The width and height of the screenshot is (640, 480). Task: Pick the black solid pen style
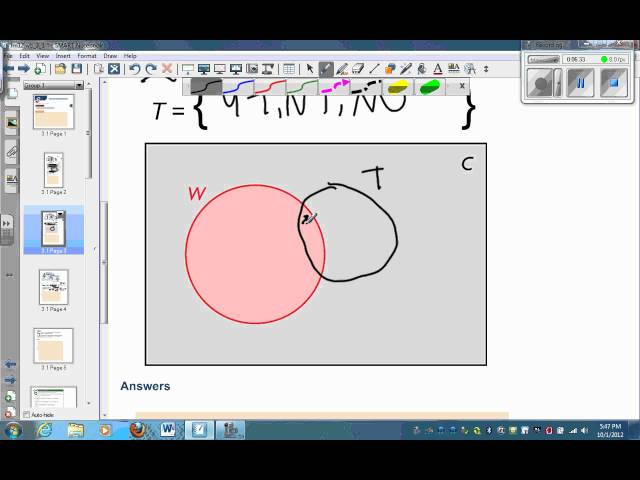click(x=207, y=87)
